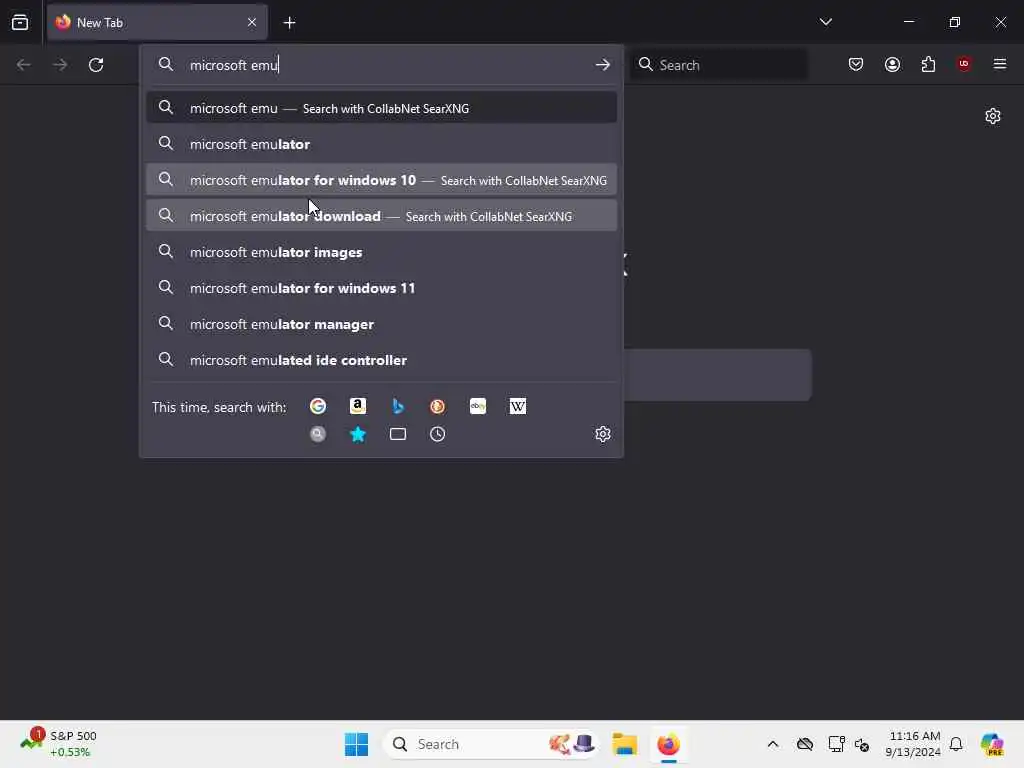Go forward to next page
The height and width of the screenshot is (768, 1024).
59,65
